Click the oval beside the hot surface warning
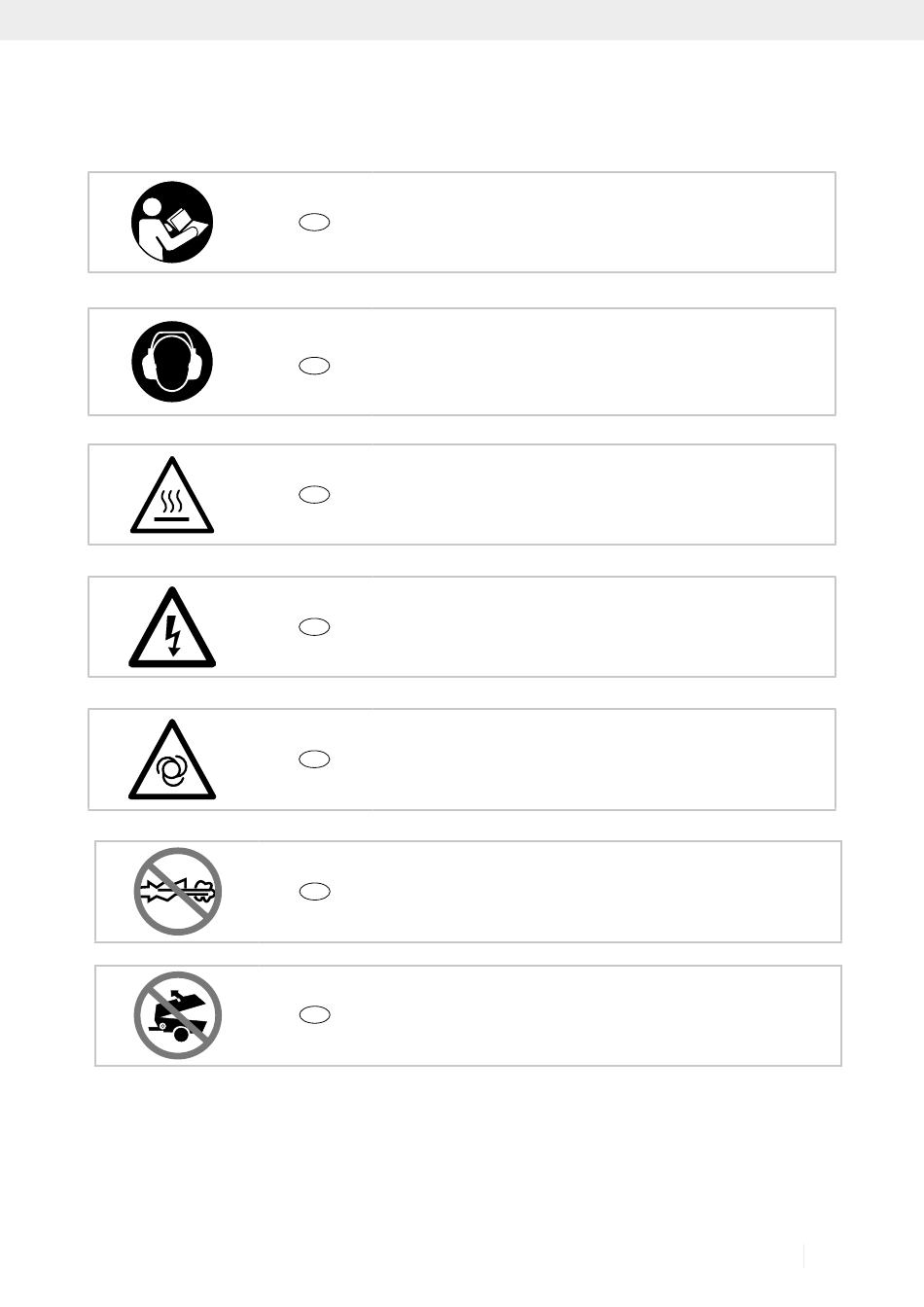The image size is (924, 1307). click(x=314, y=495)
